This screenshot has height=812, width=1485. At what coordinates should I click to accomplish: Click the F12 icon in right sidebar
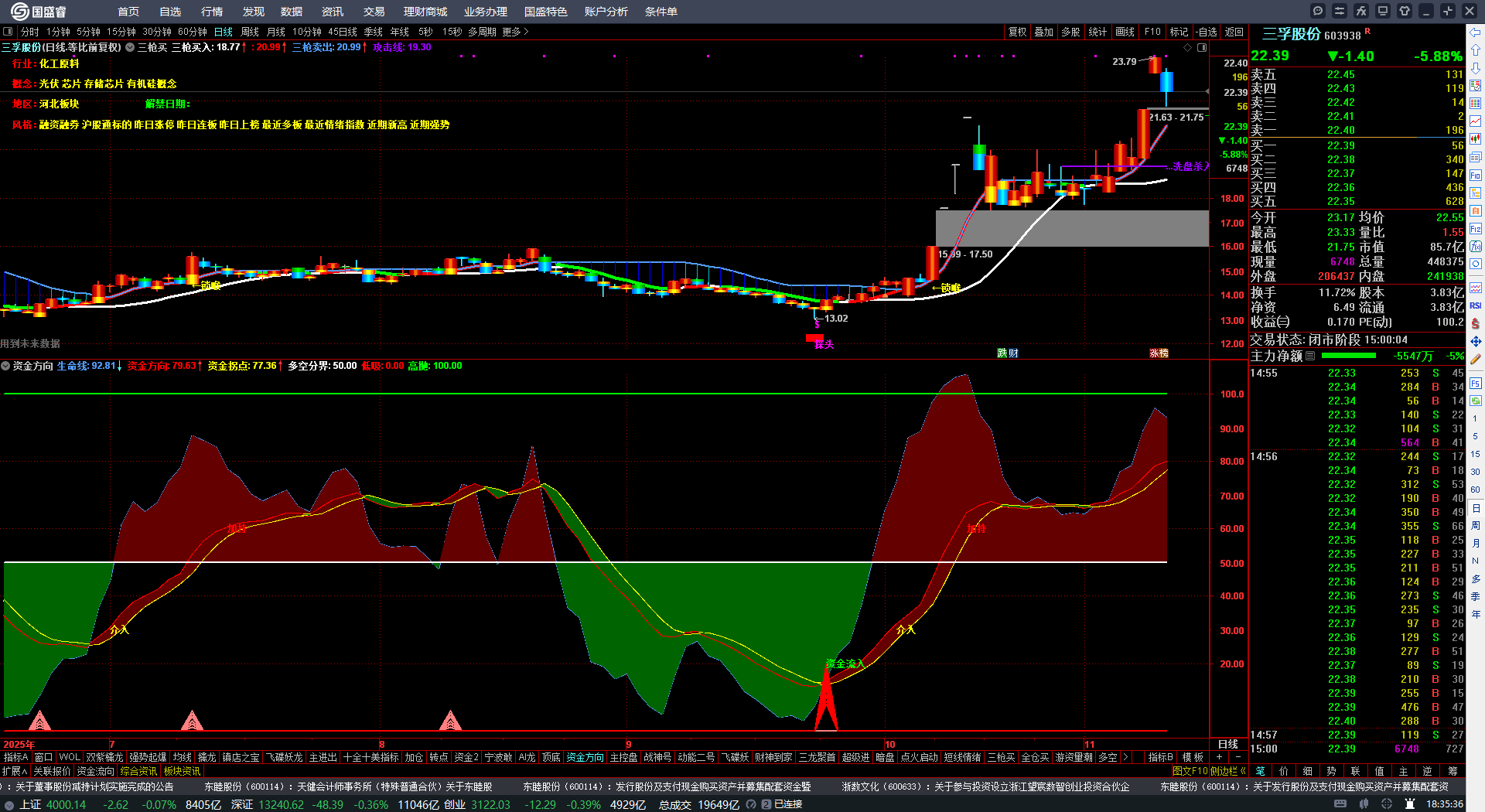[x=1476, y=229]
